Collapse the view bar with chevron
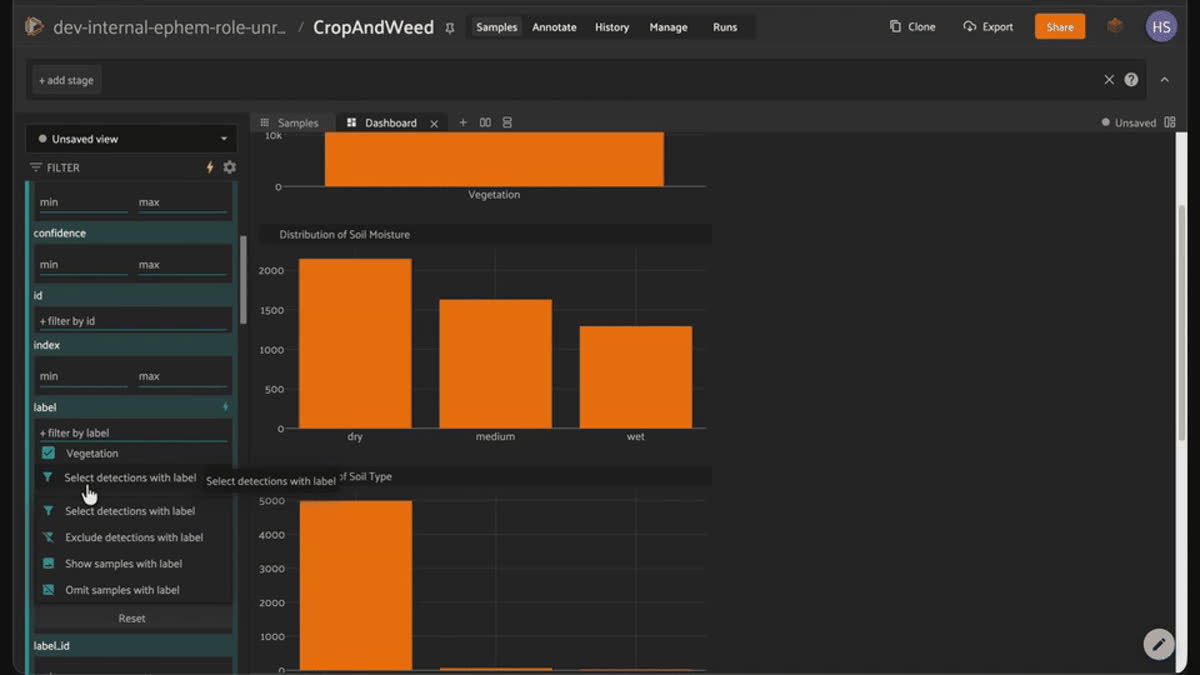This screenshot has width=1200, height=675. (1165, 80)
